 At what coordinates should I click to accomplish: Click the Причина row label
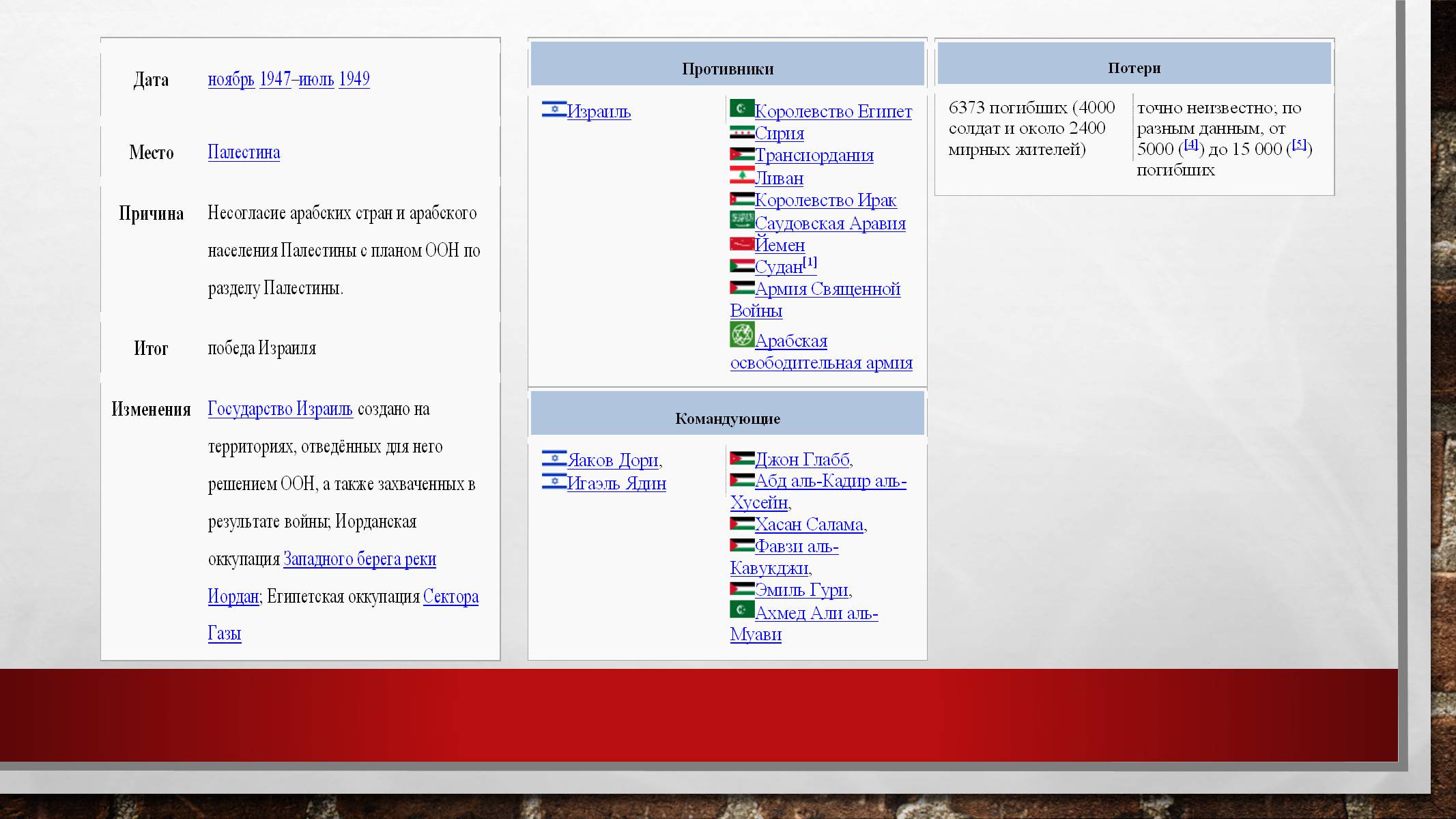pos(151,214)
